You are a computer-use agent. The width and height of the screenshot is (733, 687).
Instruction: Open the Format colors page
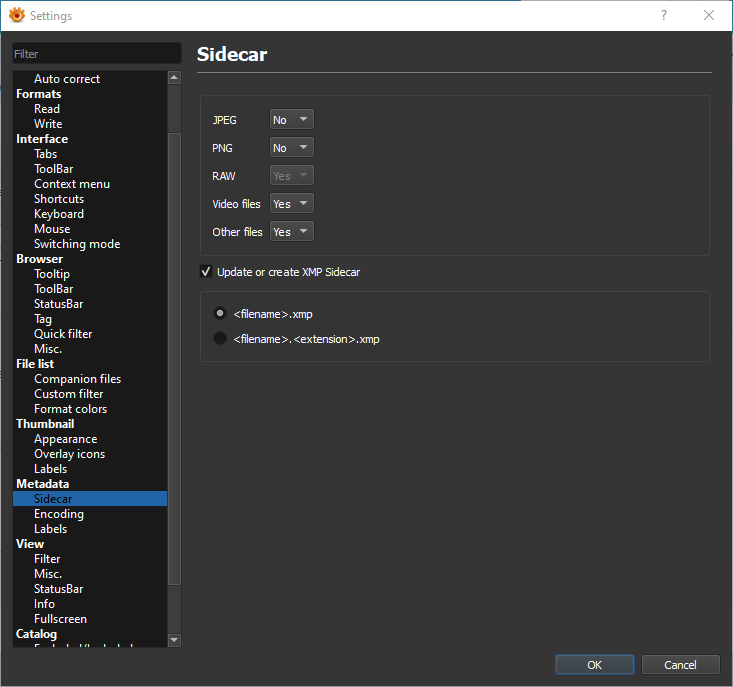pos(71,408)
